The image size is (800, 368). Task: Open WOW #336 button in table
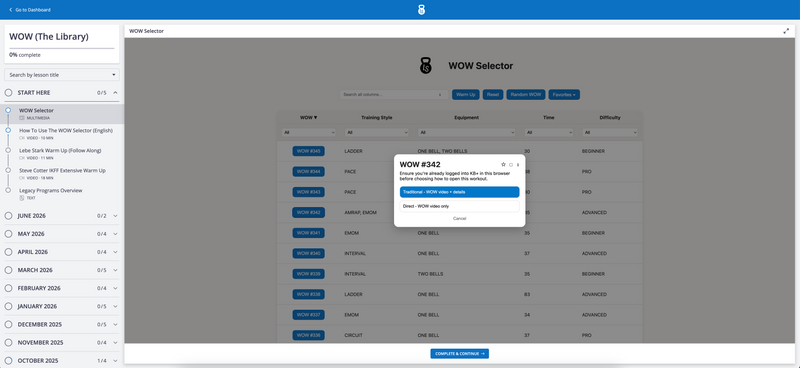[x=308, y=335]
